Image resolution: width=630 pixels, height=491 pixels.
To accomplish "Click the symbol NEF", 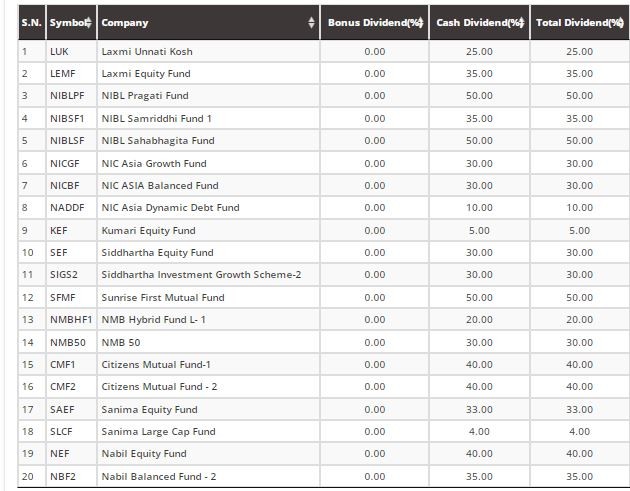I will click(60, 454).
